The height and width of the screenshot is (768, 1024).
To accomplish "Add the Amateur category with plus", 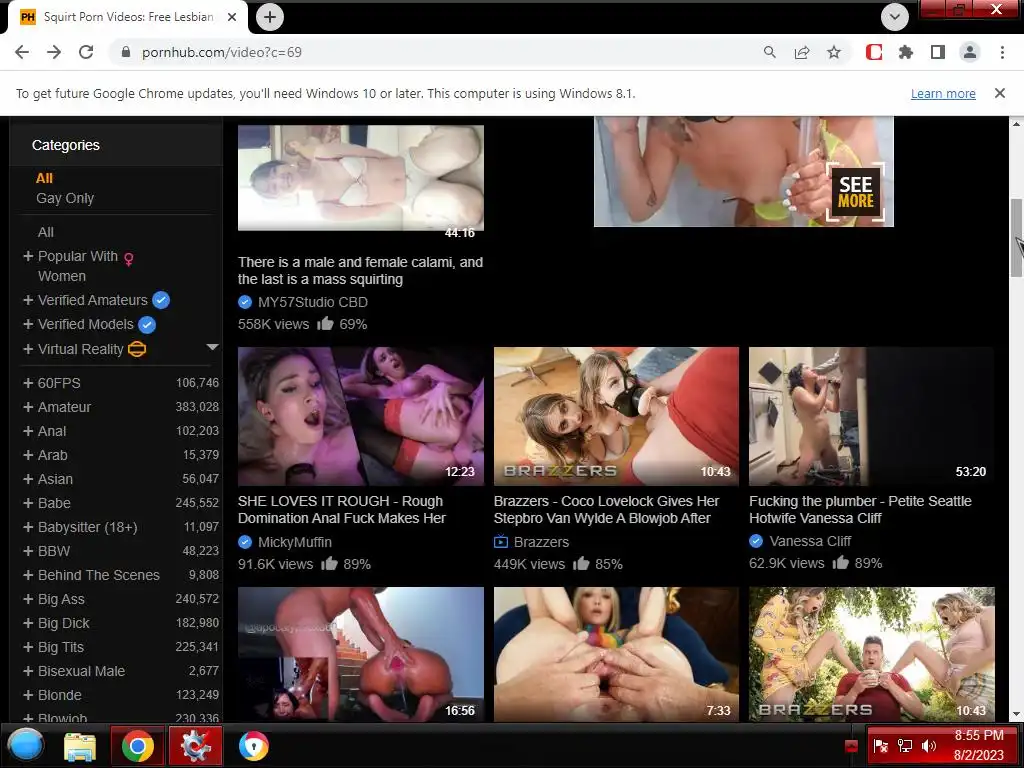I will point(28,407).
